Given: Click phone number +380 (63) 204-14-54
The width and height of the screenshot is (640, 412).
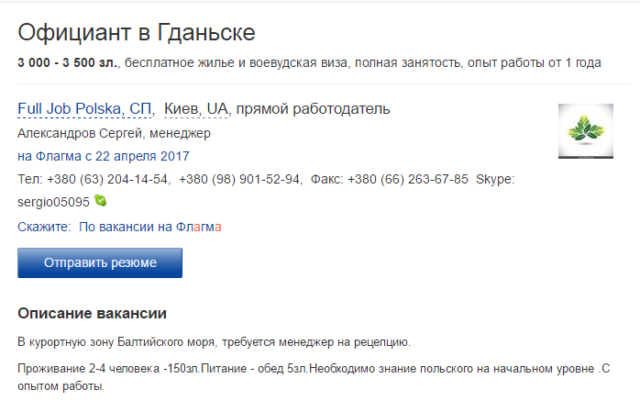Looking at the screenshot, I should 107,179.
